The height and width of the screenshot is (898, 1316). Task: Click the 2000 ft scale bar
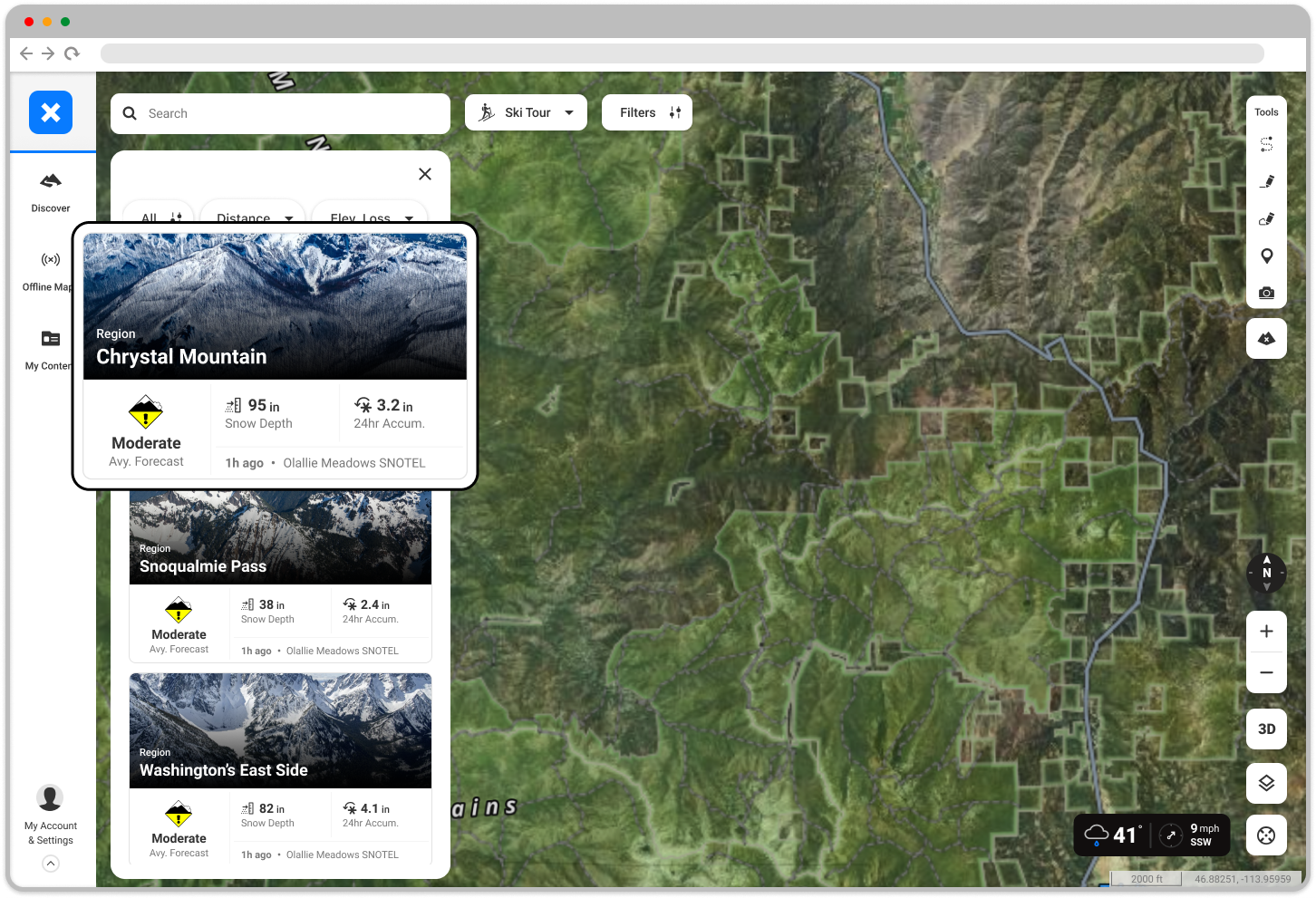point(1147,879)
